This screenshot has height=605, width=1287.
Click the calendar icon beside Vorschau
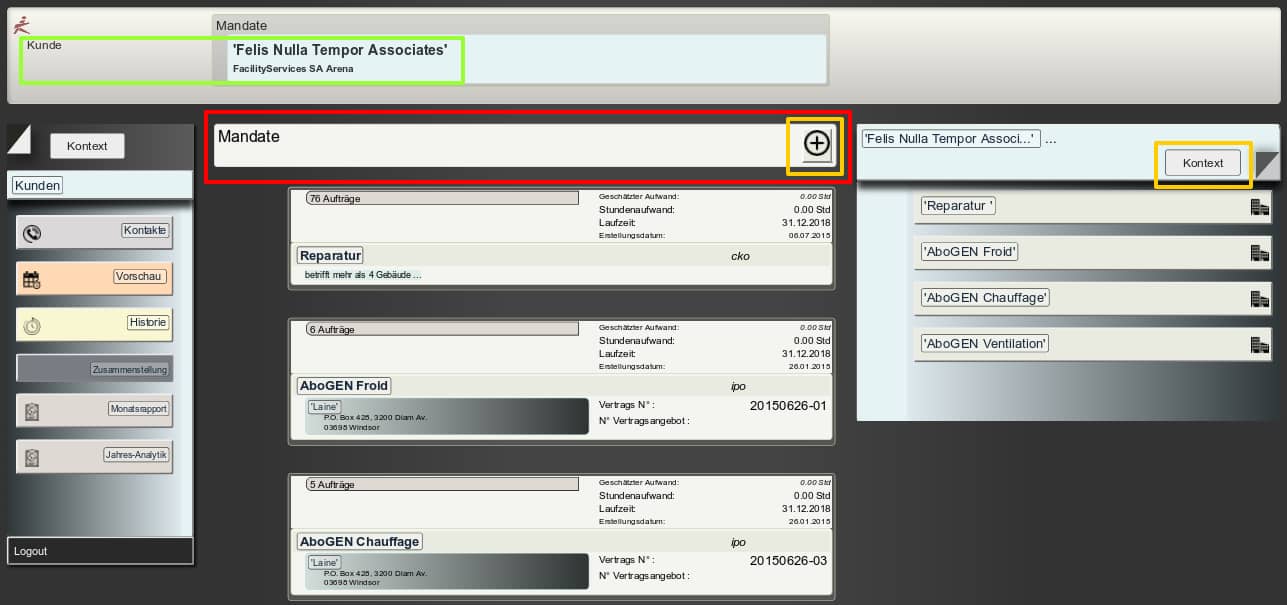(32, 280)
